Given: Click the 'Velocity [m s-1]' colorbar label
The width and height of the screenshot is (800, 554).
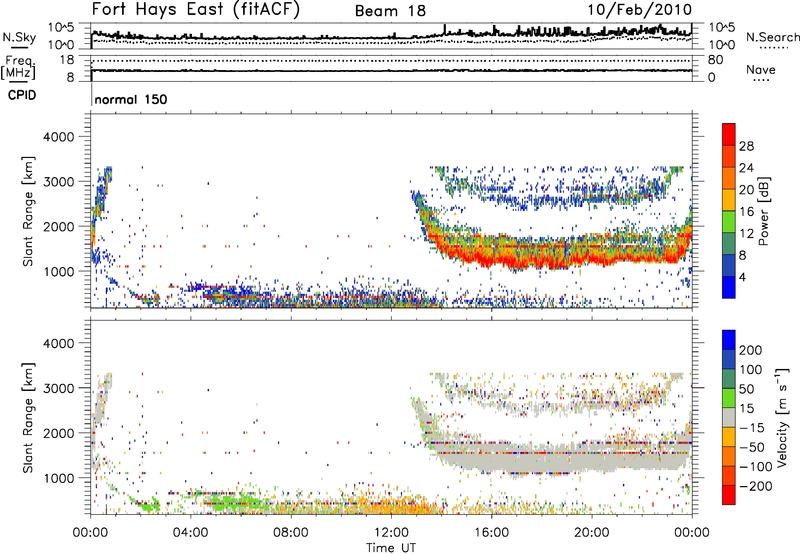Looking at the screenshot, I should point(782,417).
